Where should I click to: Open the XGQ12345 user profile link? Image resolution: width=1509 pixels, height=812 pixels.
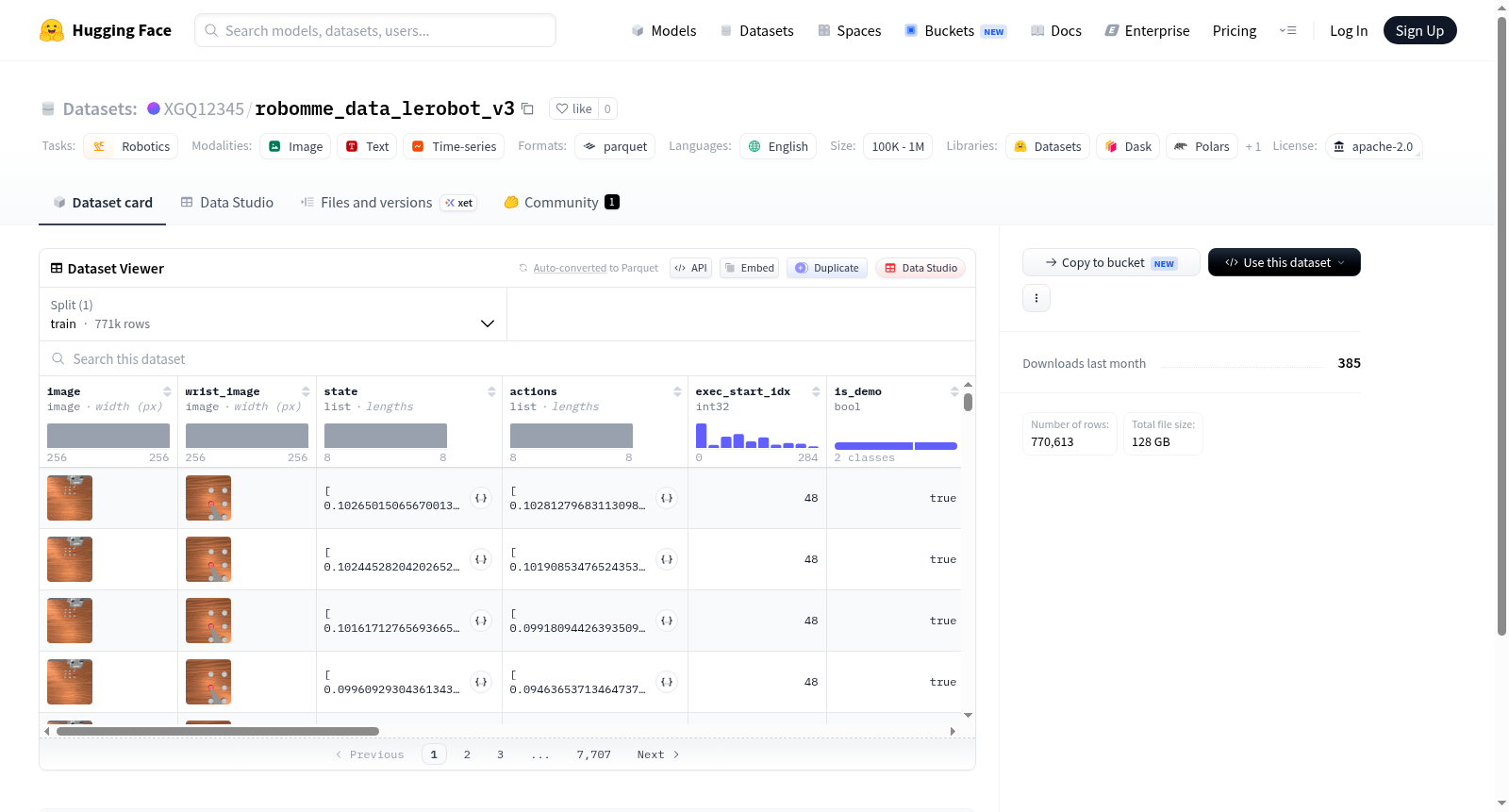tap(204, 108)
